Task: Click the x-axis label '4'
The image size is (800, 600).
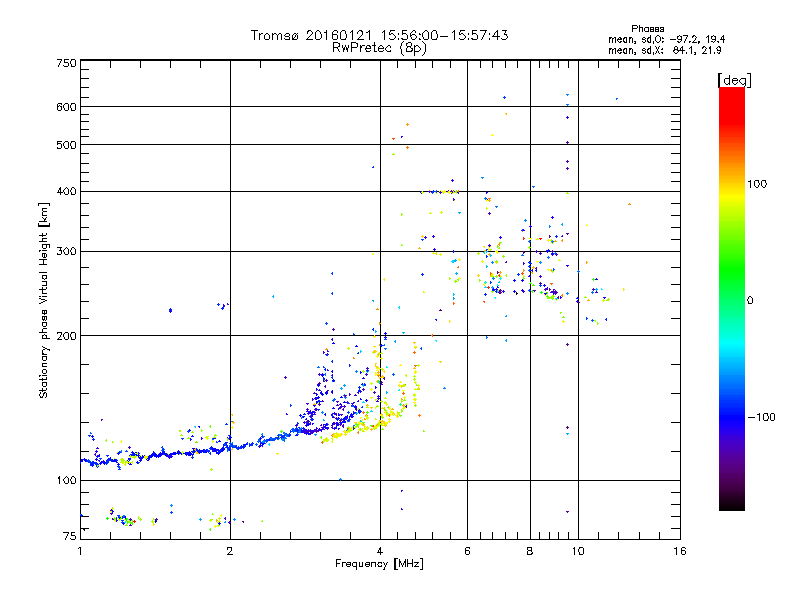Action: pyautogui.click(x=380, y=551)
